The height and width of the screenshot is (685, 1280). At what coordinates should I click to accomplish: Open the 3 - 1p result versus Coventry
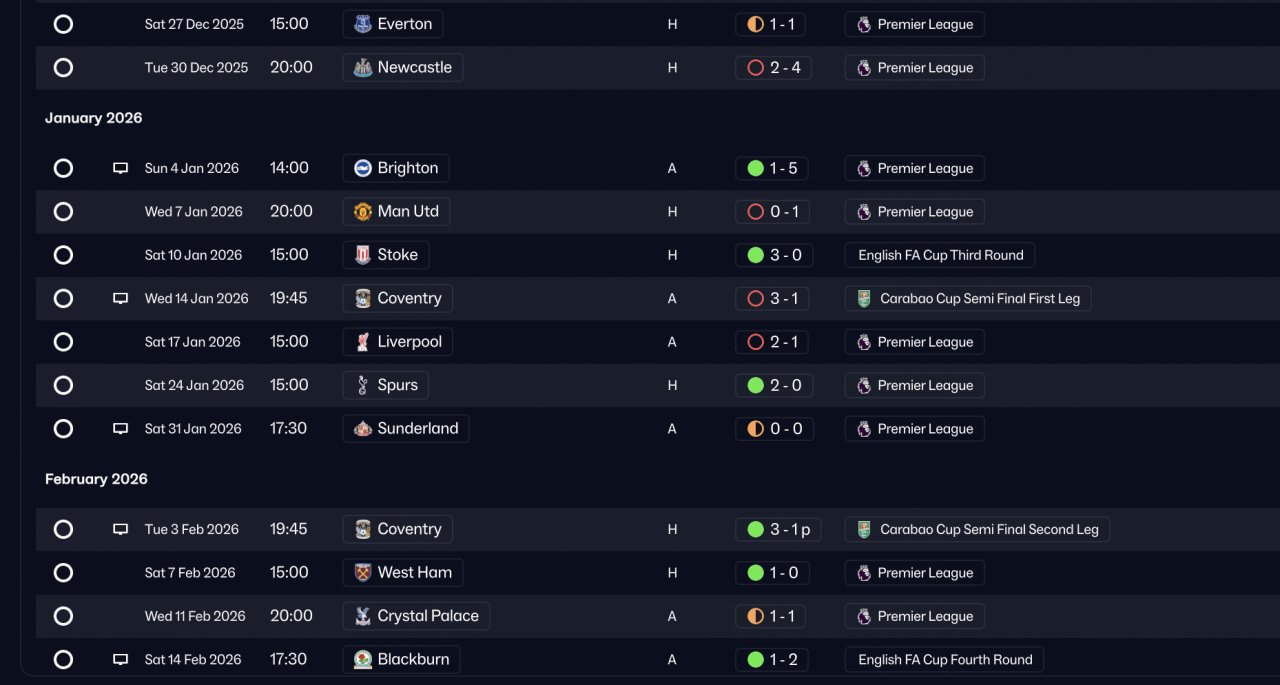(778, 529)
